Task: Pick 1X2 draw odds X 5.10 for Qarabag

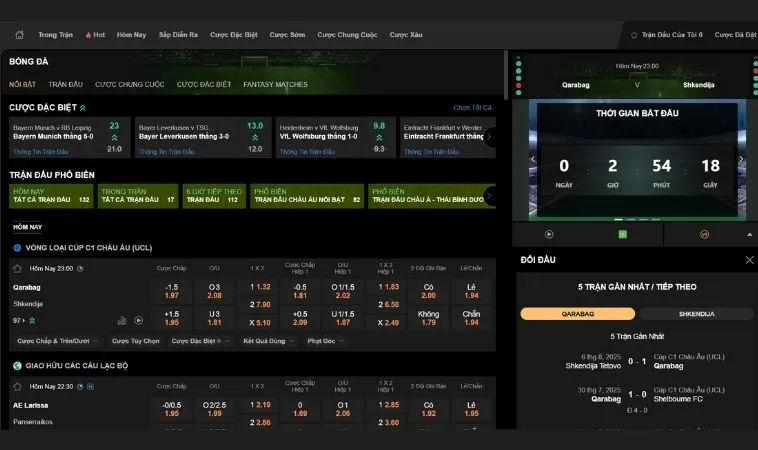Action: coord(260,323)
